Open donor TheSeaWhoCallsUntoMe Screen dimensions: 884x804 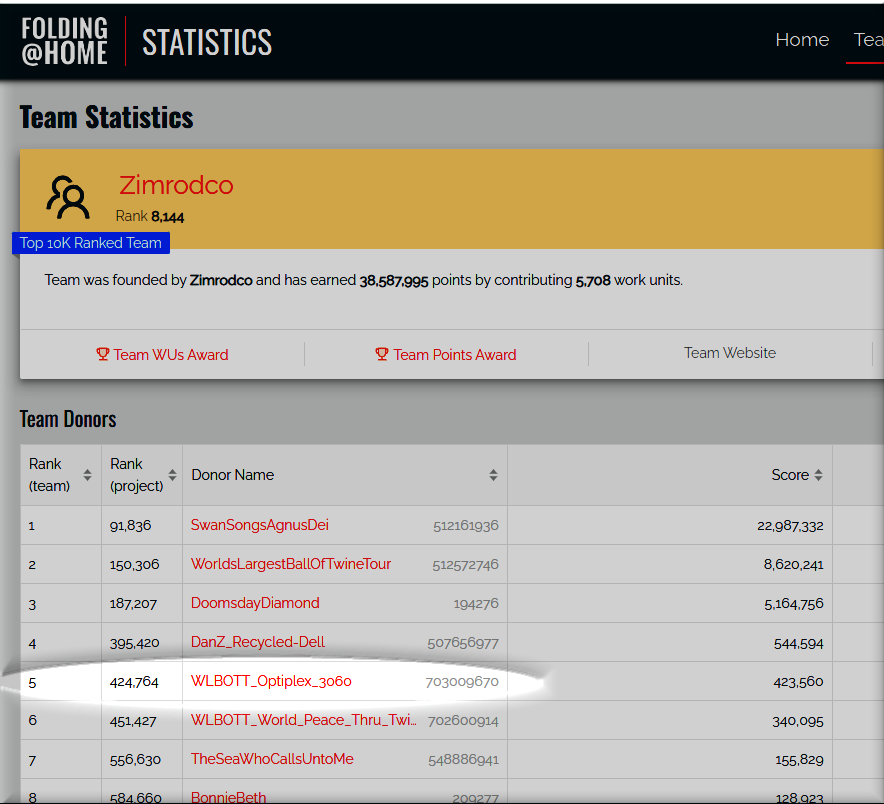(x=272, y=759)
